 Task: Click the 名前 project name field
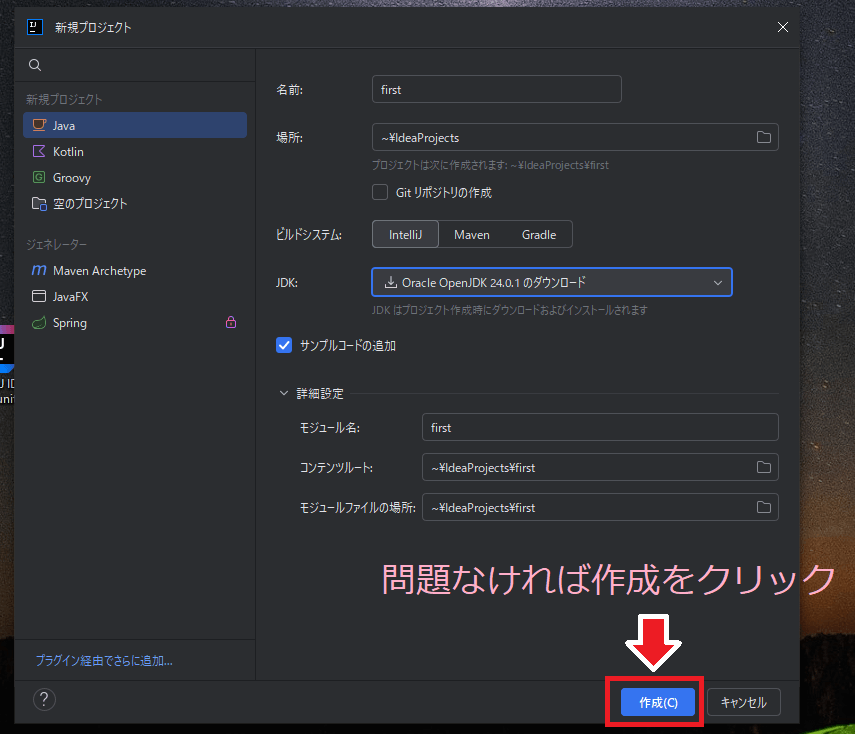(497, 89)
